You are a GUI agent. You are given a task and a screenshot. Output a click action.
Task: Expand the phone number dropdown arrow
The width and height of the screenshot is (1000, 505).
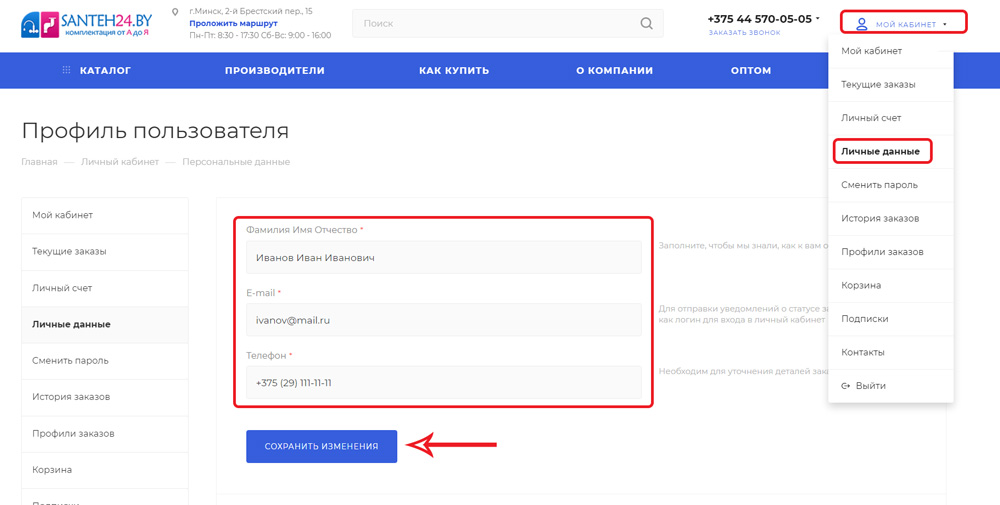tap(818, 18)
